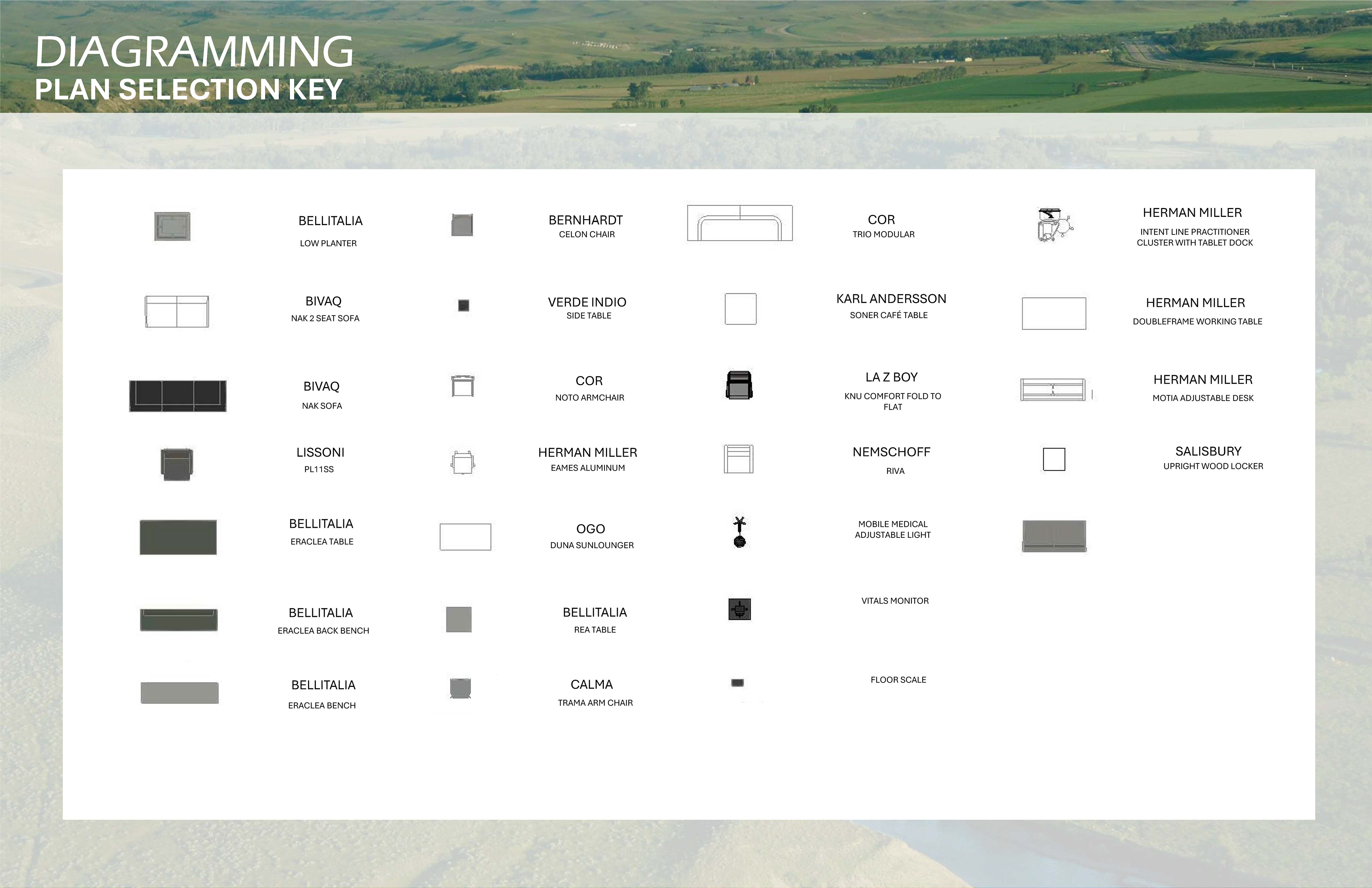Viewport: 1372px width, 888px height.
Task: Select the DUNA SUNLOUNGER label
Action: pyautogui.click(x=592, y=545)
